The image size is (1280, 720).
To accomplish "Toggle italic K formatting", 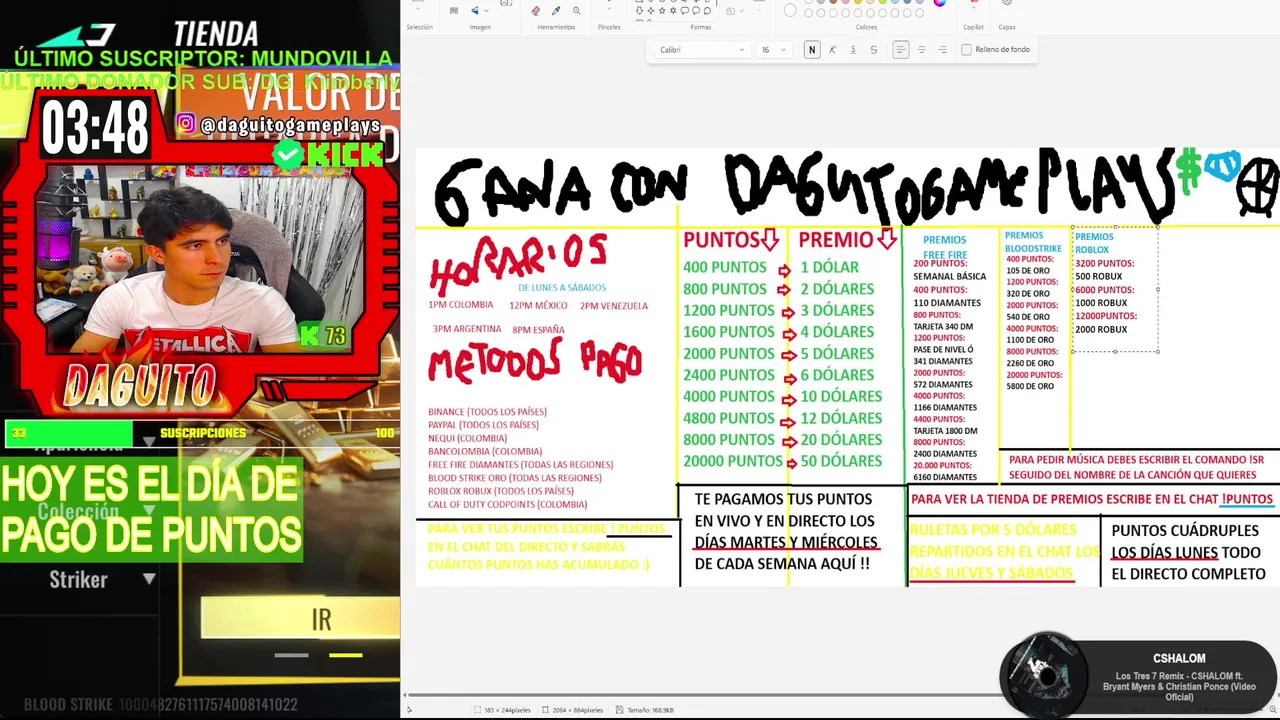I will (x=832, y=50).
